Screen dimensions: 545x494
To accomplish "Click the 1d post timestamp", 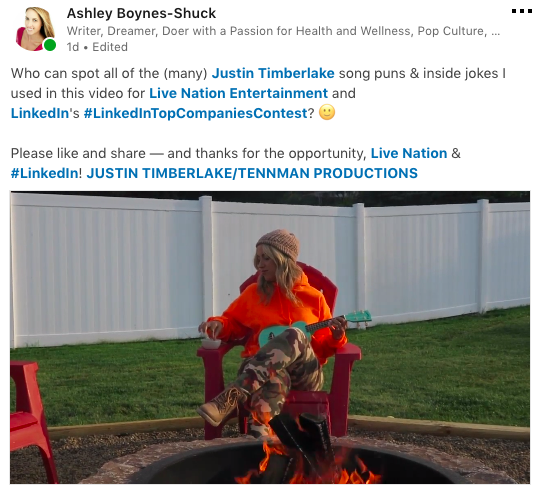I will pos(73,47).
